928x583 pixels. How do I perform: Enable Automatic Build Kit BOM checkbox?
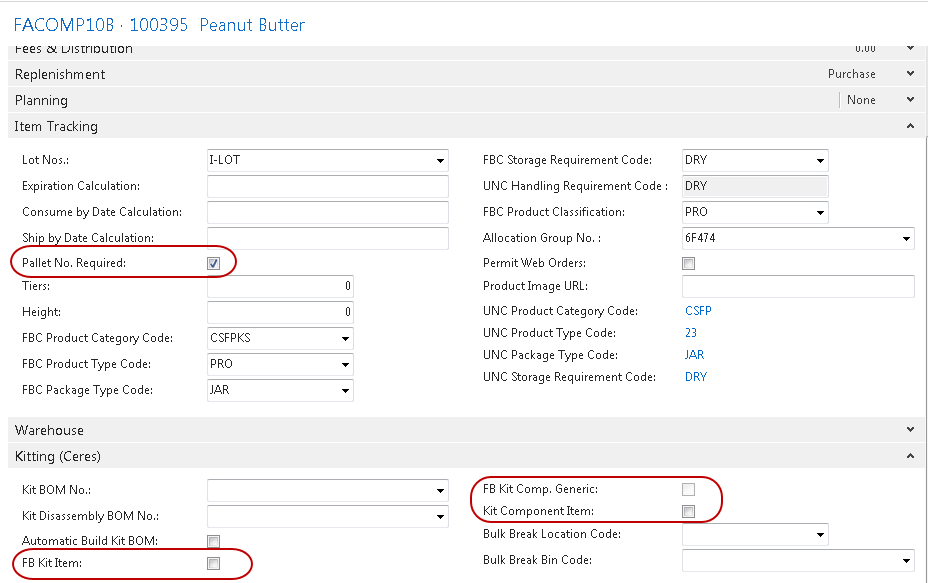click(x=213, y=541)
